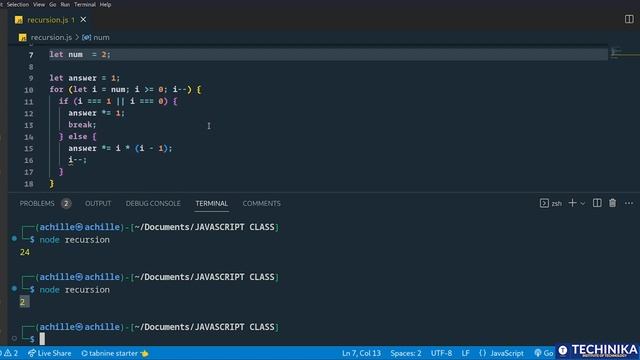Screen dimensions: 640x360
Task: Split the editor with the layout icon
Action: click(629, 19)
